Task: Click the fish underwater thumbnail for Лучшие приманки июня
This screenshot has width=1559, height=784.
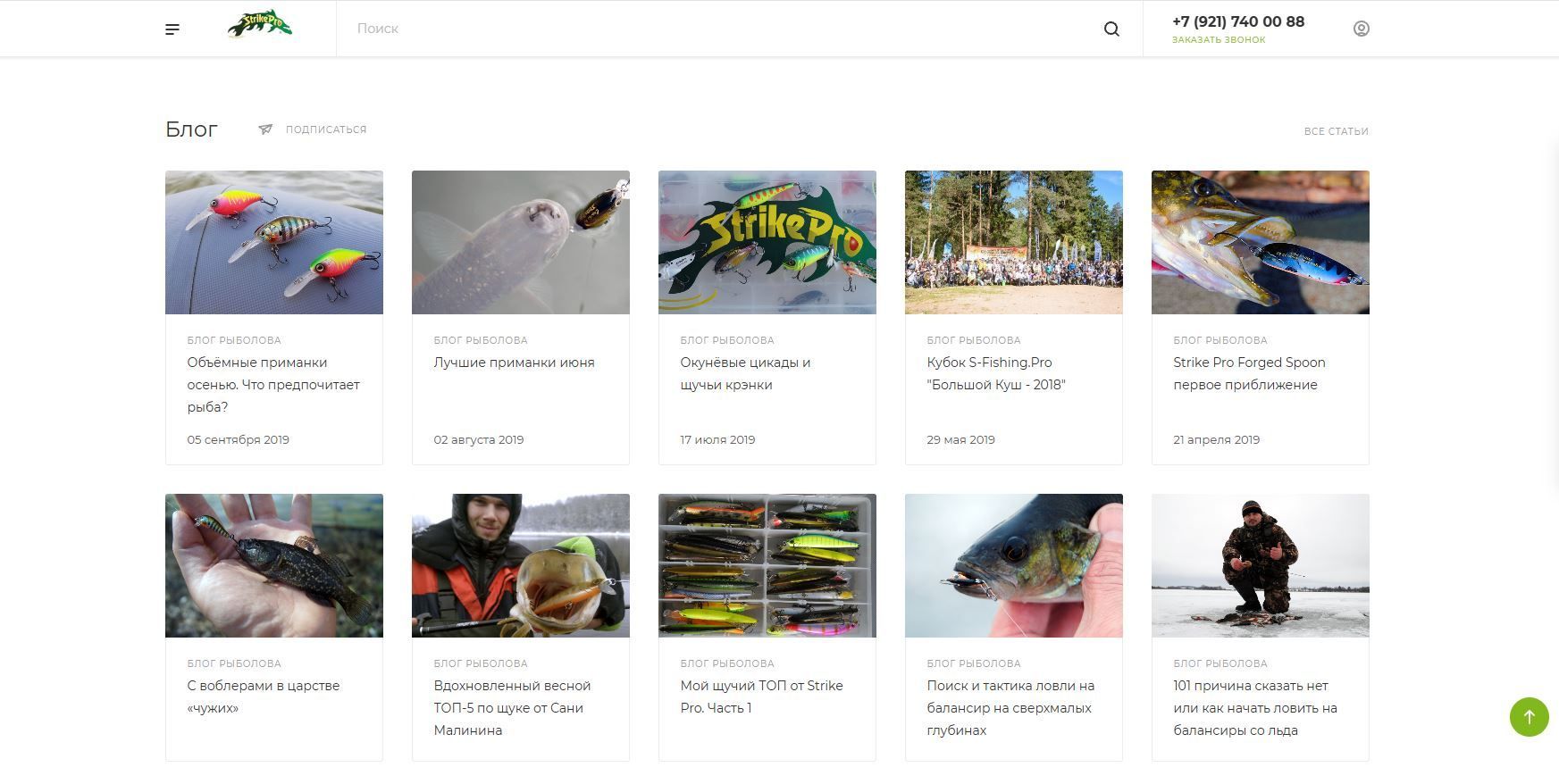Action: coord(521,243)
